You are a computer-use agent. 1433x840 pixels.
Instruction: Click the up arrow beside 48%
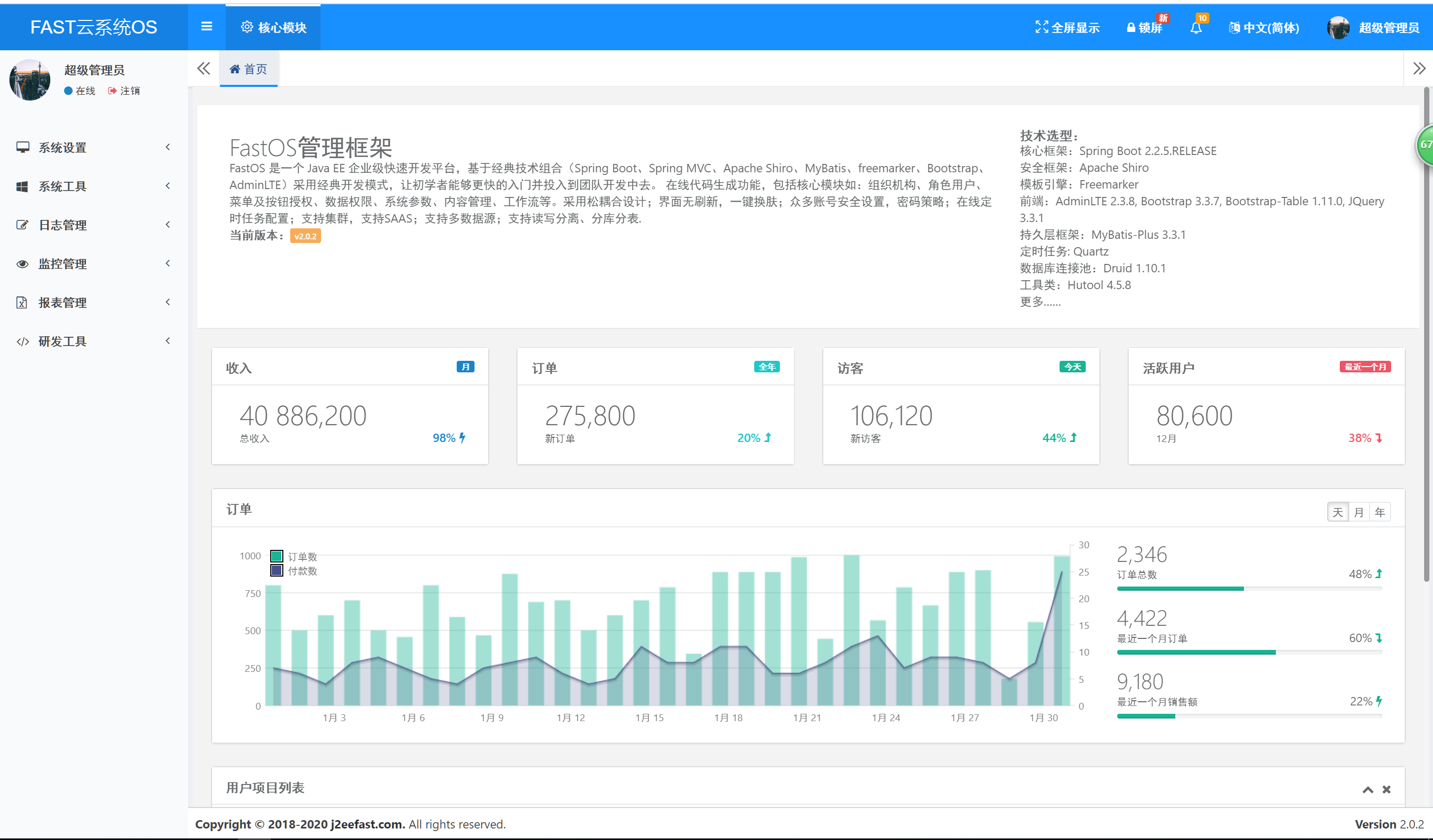1379,574
